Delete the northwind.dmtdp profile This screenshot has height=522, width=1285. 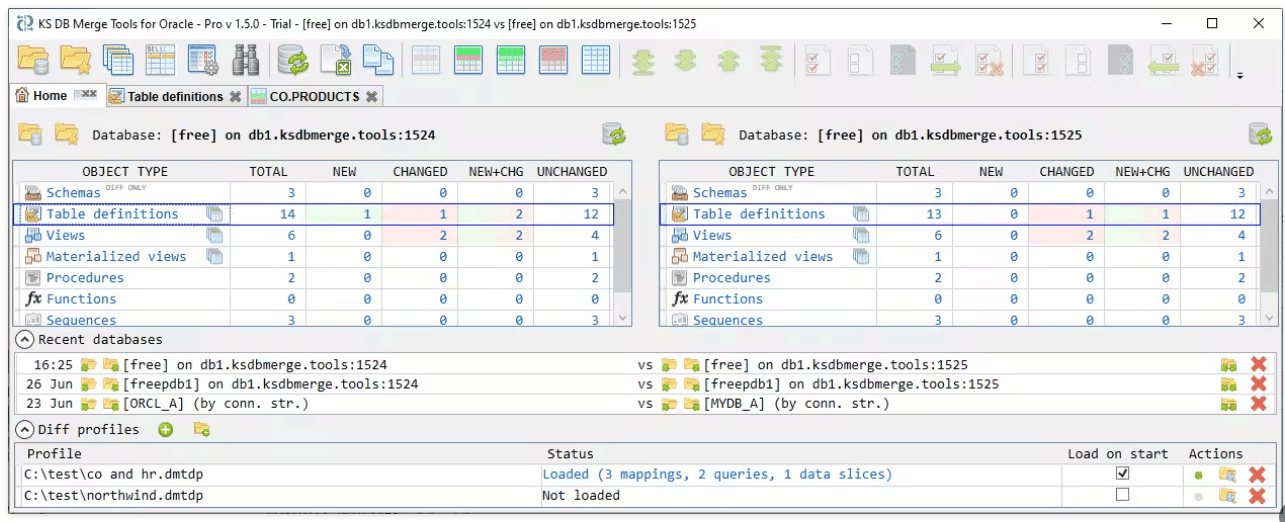[1259, 495]
